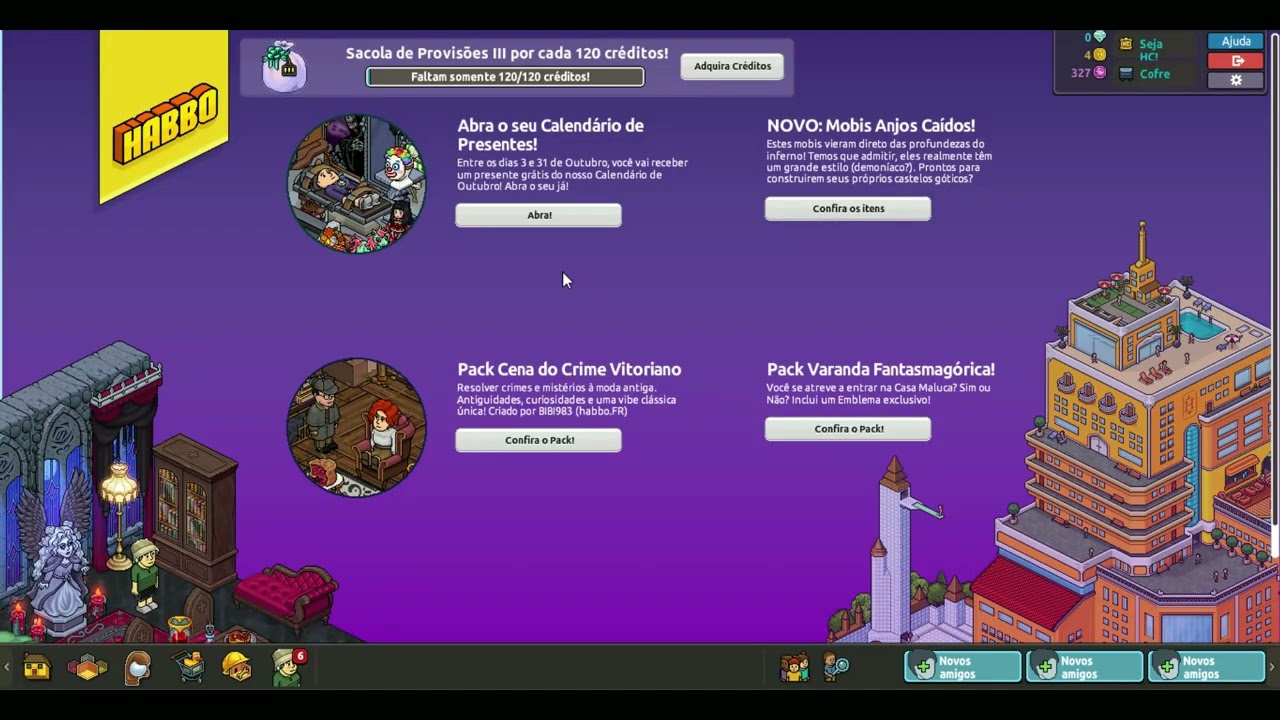Click the middle Novos amigos button
The width and height of the screenshot is (1280, 720).
tap(1085, 667)
